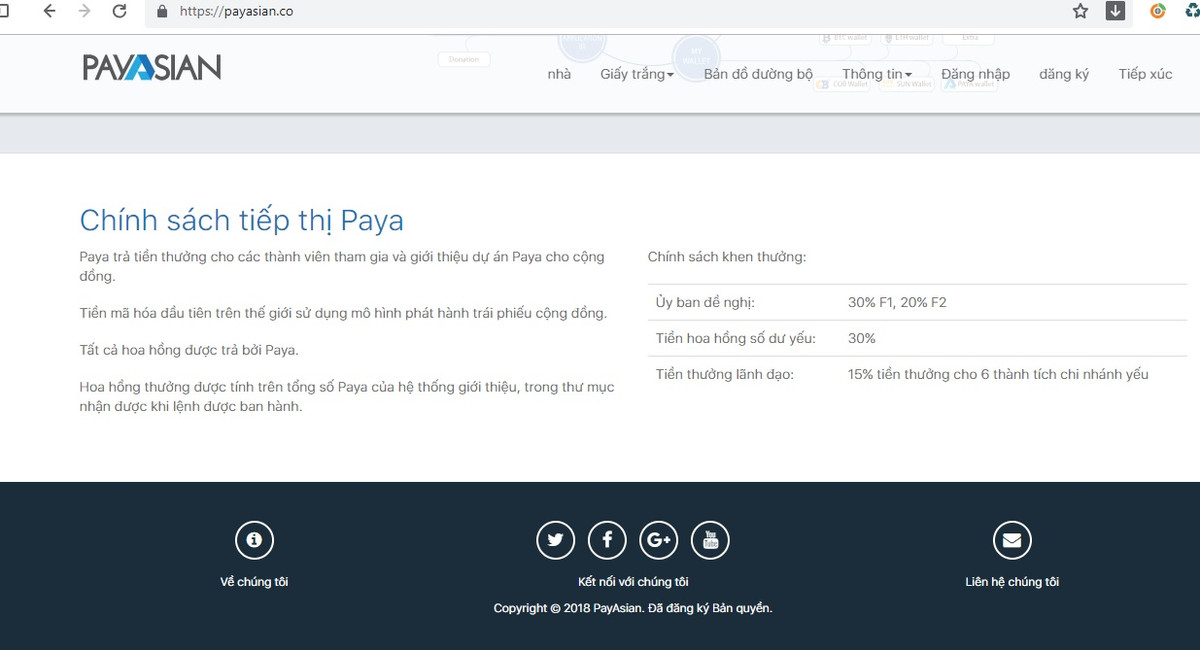Click the PayAsian logo
1200x650 pixels.
(152, 67)
